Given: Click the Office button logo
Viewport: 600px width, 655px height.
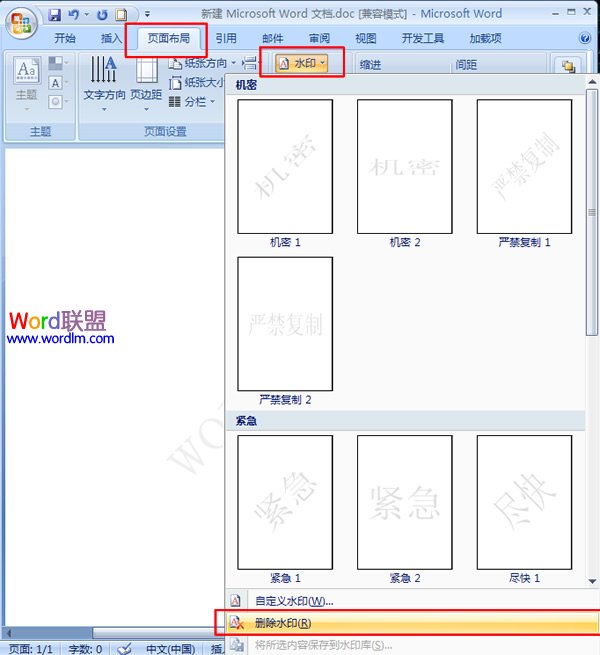Looking at the screenshot, I should (x=21, y=23).
